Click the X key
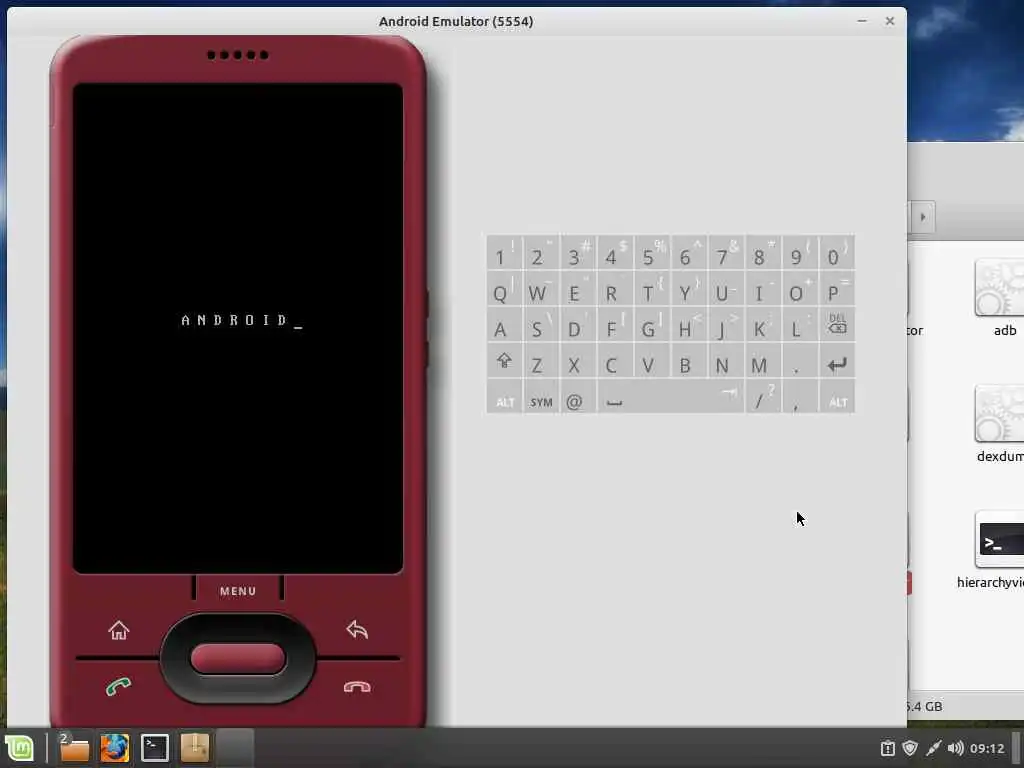This screenshot has width=1024, height=768. (577, 361)
